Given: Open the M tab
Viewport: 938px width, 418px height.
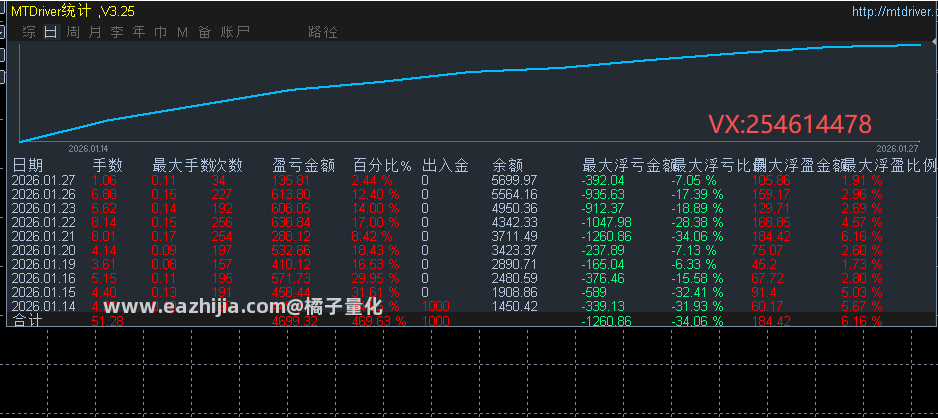Looking at the screenshot, I should [x=182, y=32].
